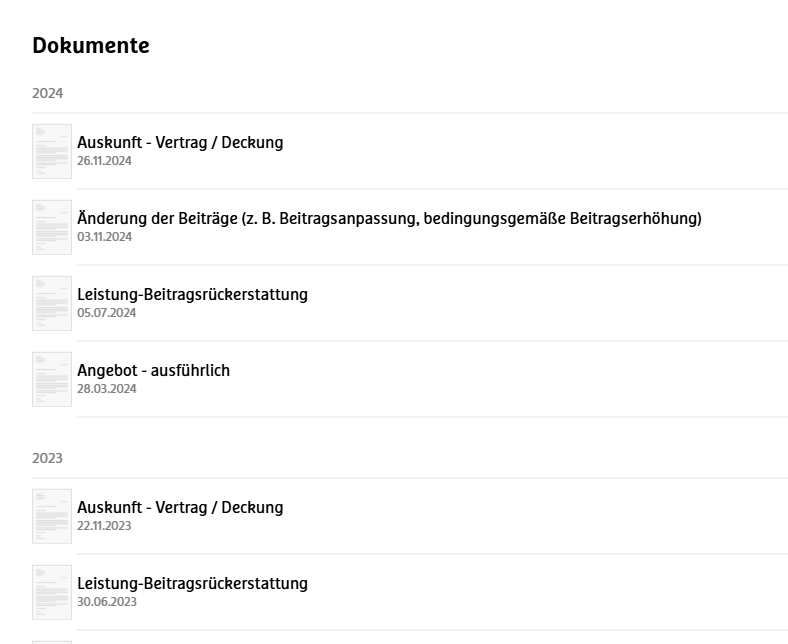The height and width of the screenshot is (644, 788).
Task: Open Änderung der Beiträge document title
Action: pos(389,218)
